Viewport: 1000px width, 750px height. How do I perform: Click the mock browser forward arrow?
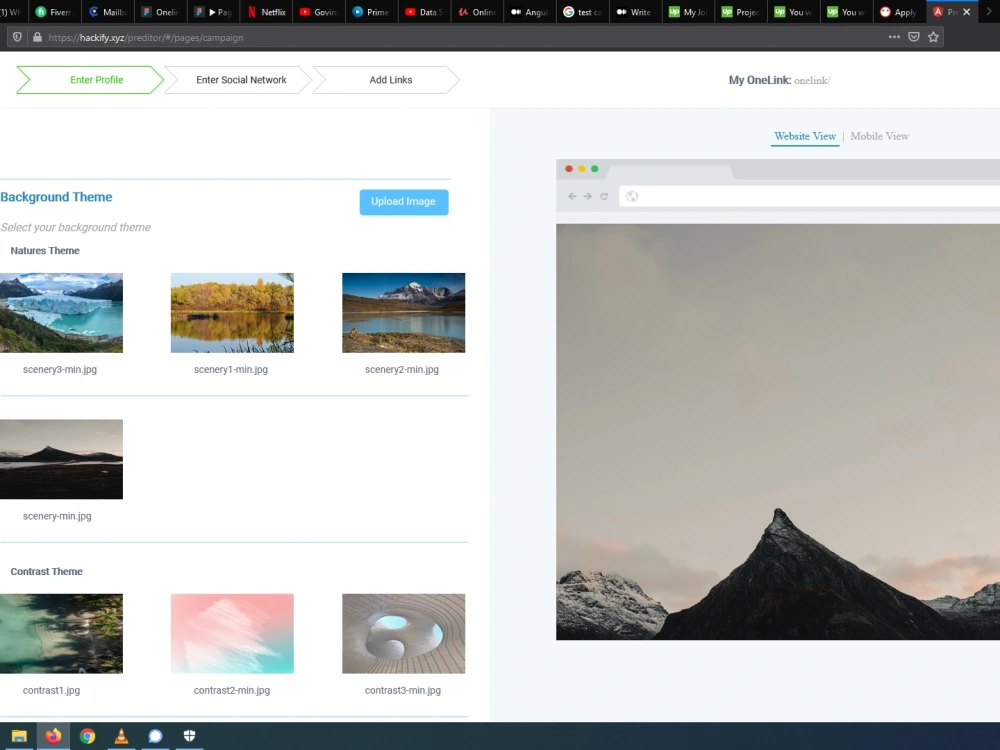(587, 196)
